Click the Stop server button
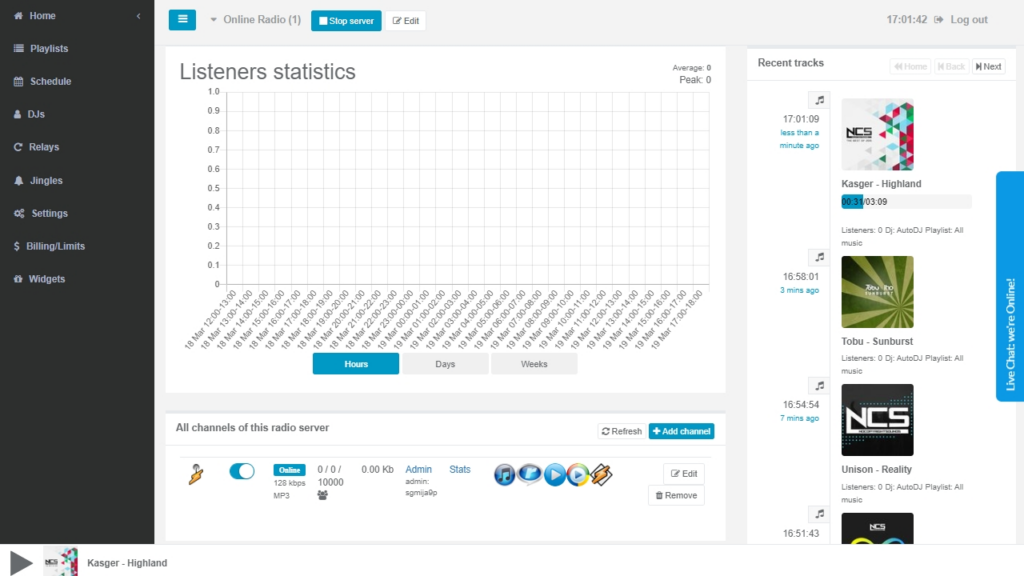Image resolution: width=1024 pixels, height=576 pixels. (346, 20)
